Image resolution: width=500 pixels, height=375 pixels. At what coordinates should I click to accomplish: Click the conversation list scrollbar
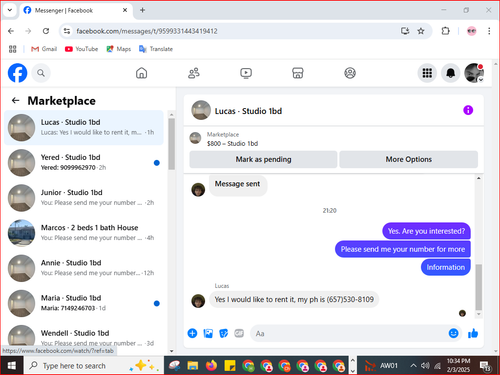(171, 143)
